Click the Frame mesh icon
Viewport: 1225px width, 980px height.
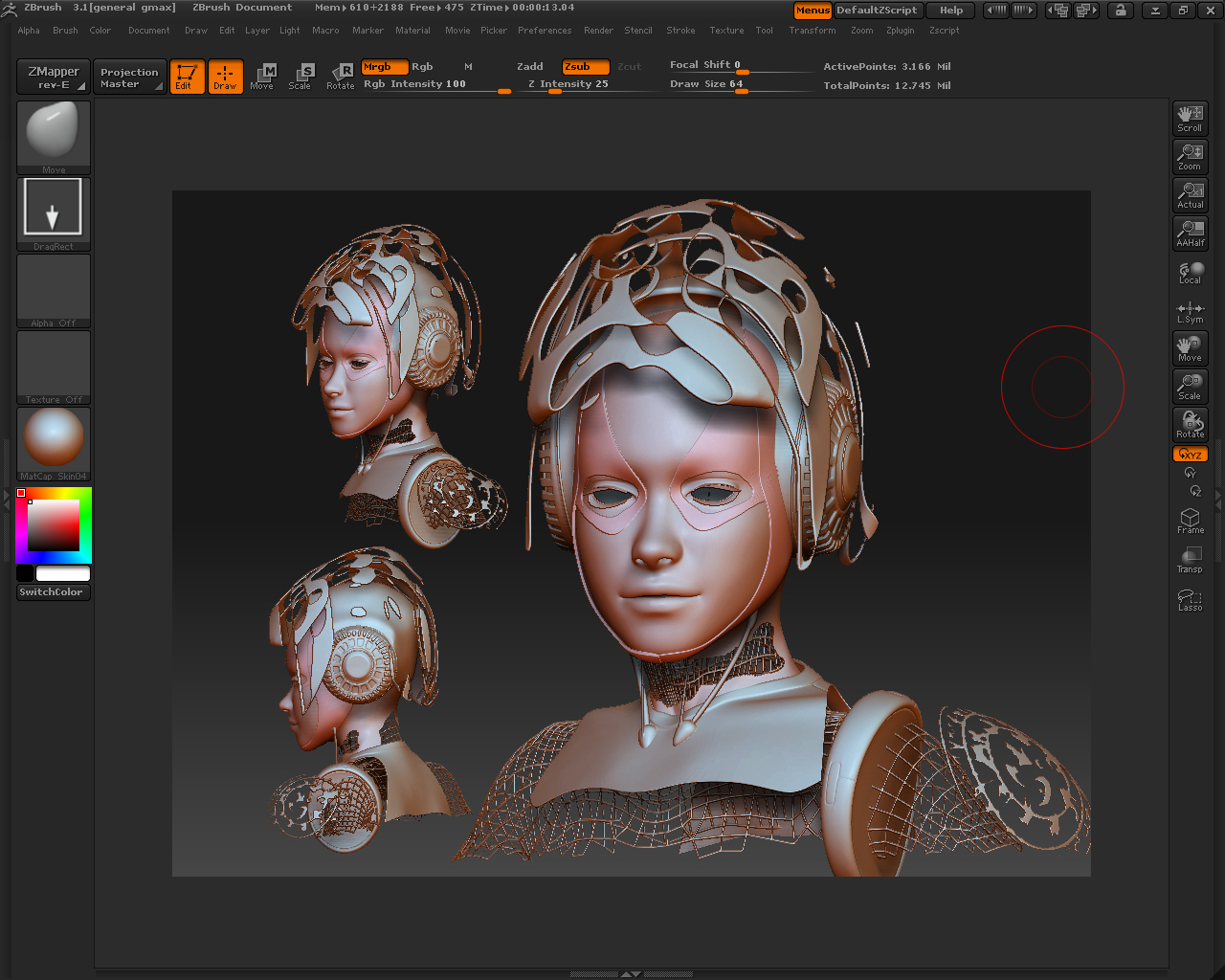click(x=1190, y=521)
